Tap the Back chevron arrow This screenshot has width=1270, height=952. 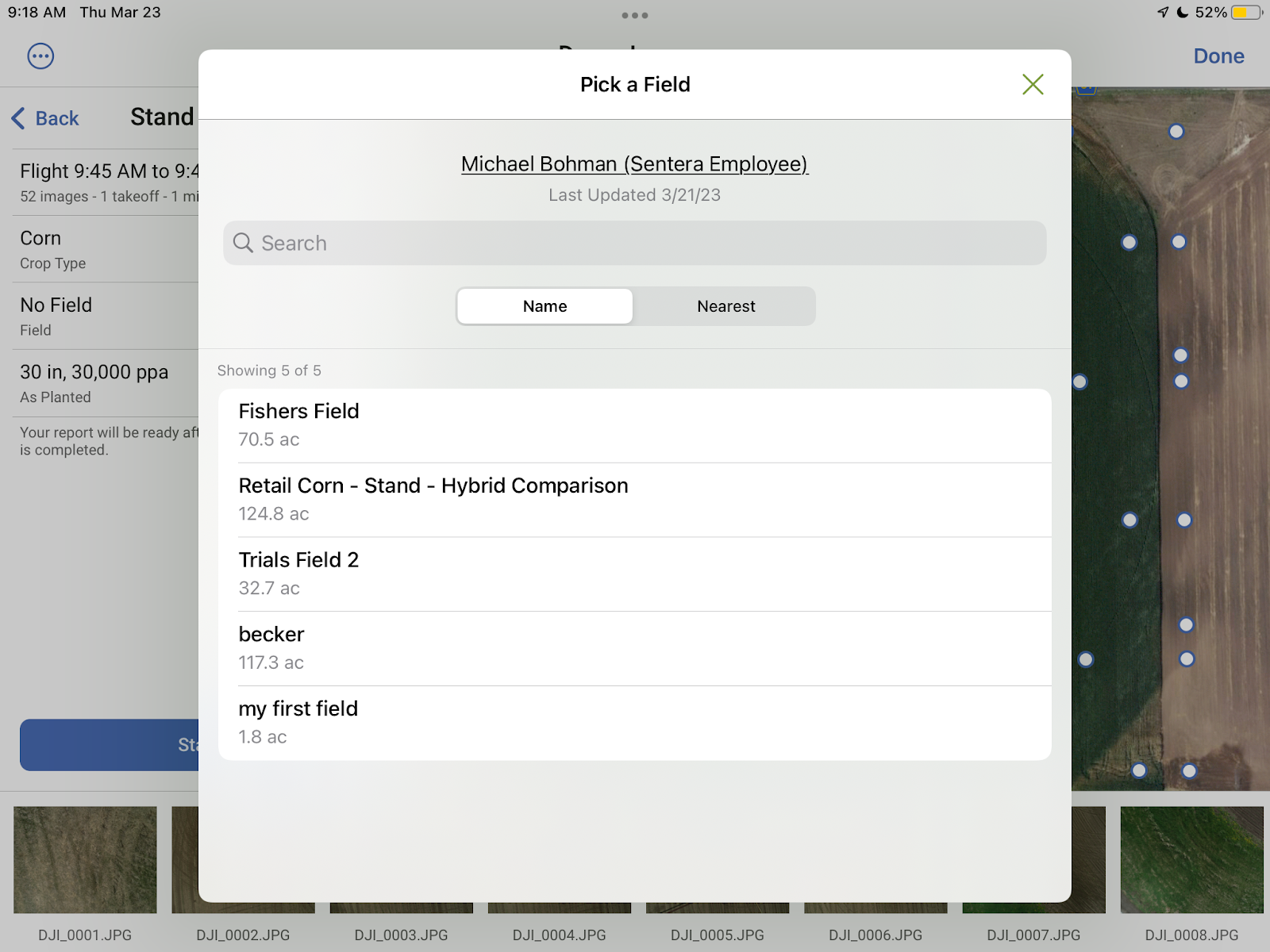[19, 118]
